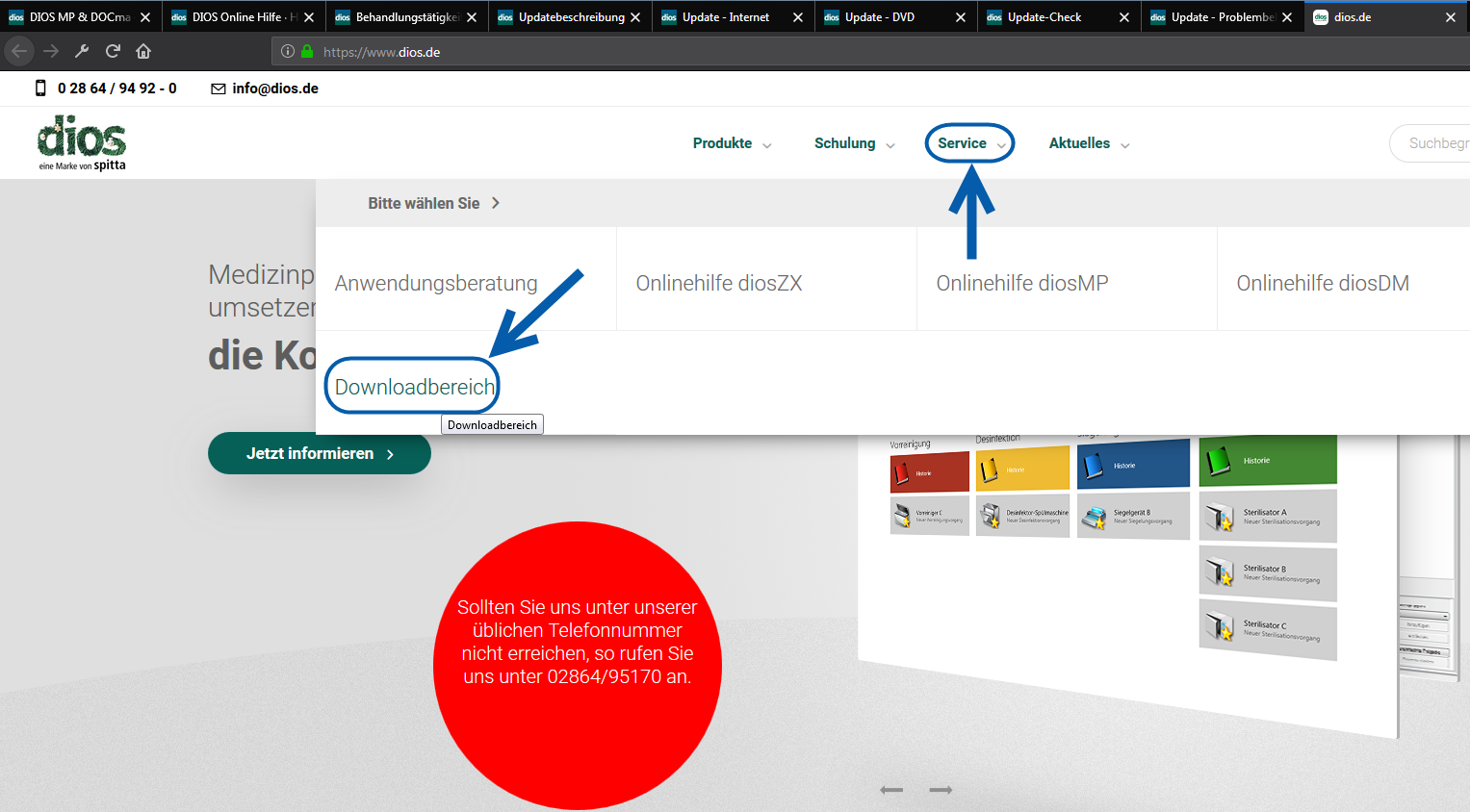
Task: Expand the Schulung menu
Action: coord(855,143)
